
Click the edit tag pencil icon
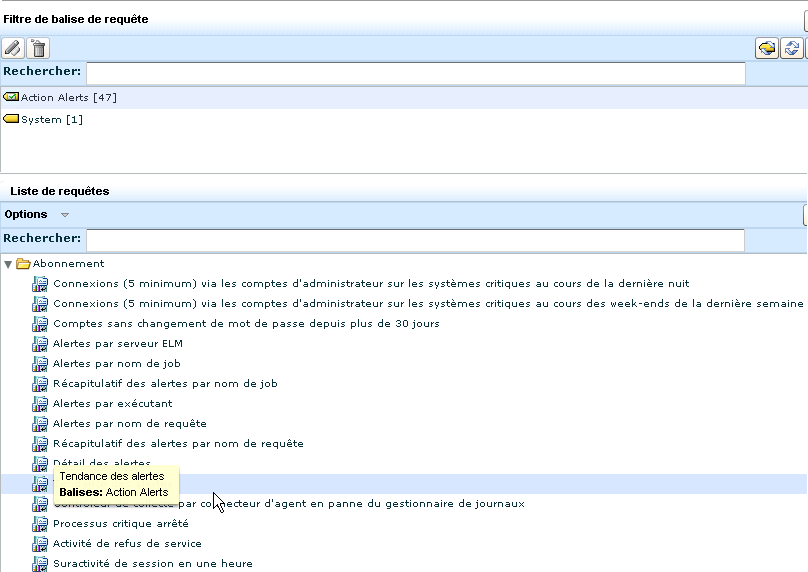point(13,48)
